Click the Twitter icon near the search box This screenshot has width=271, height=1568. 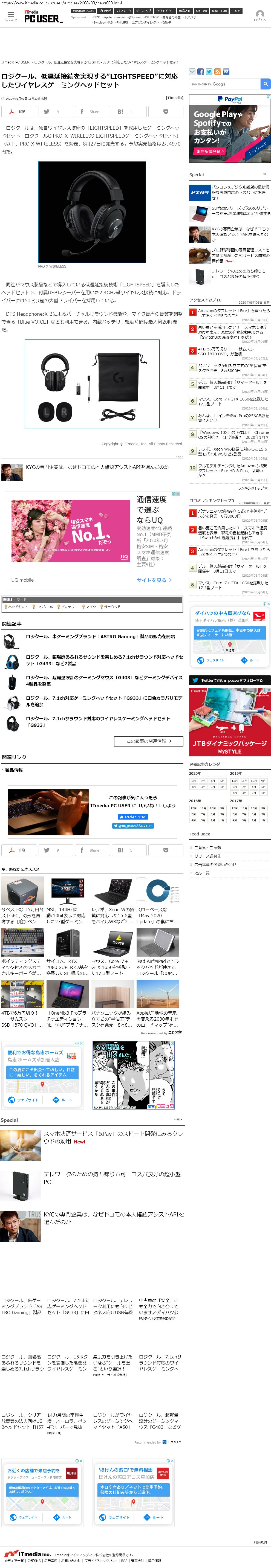tap(209, 72)
